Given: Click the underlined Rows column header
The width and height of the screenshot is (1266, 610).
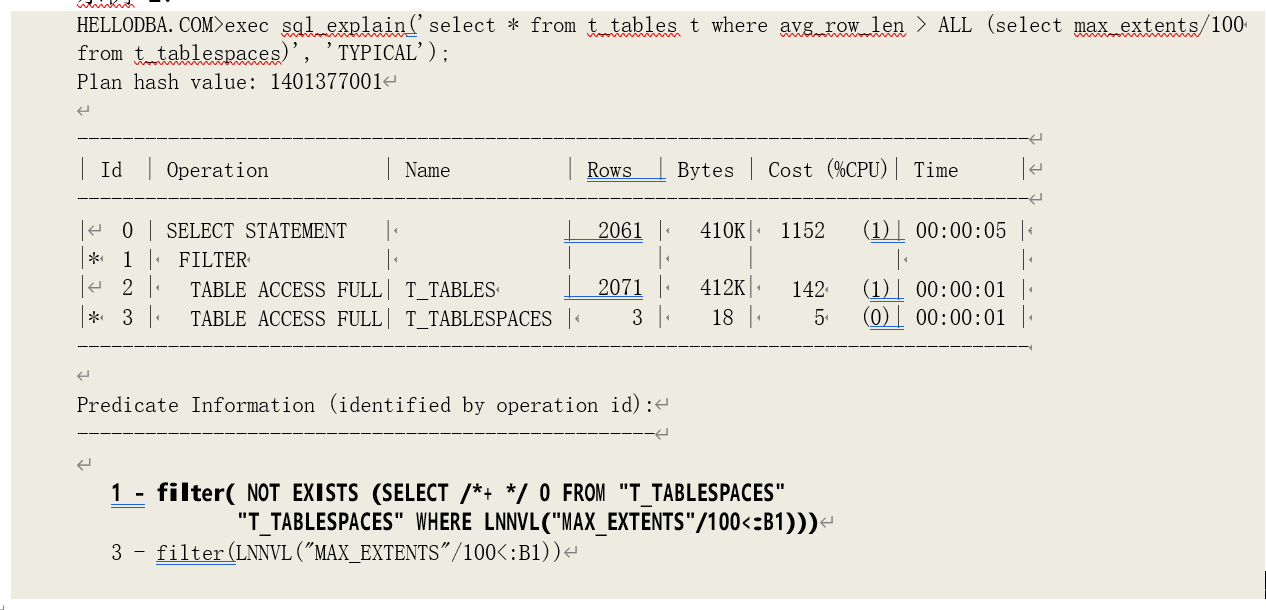Looking at the screenshot, I should coord(609,170).
